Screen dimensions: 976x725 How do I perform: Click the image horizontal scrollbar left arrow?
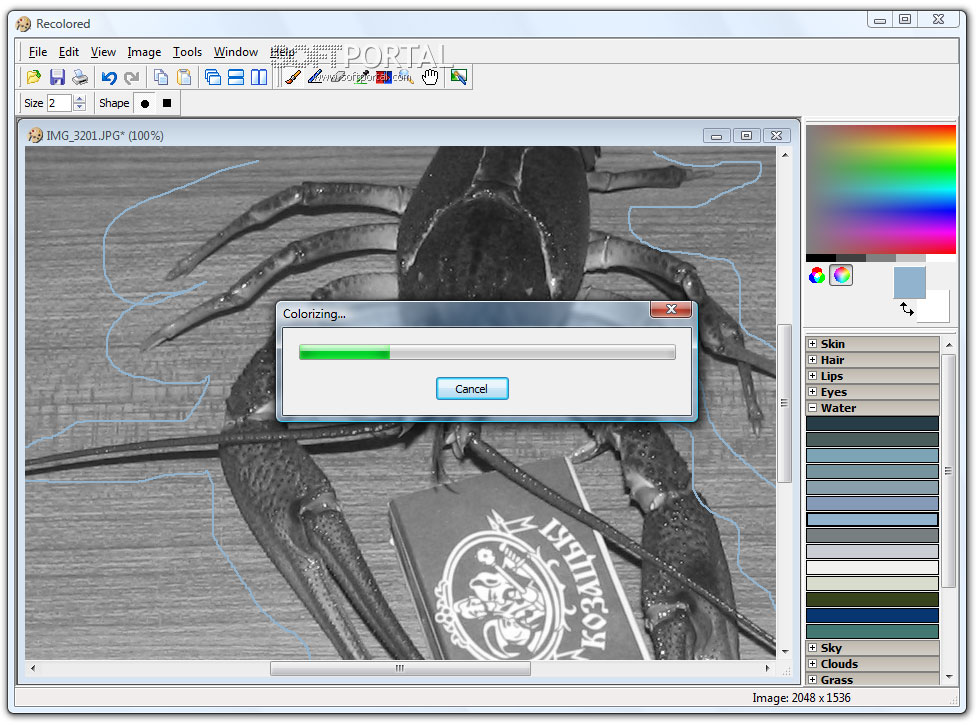[x=33, y=668]
